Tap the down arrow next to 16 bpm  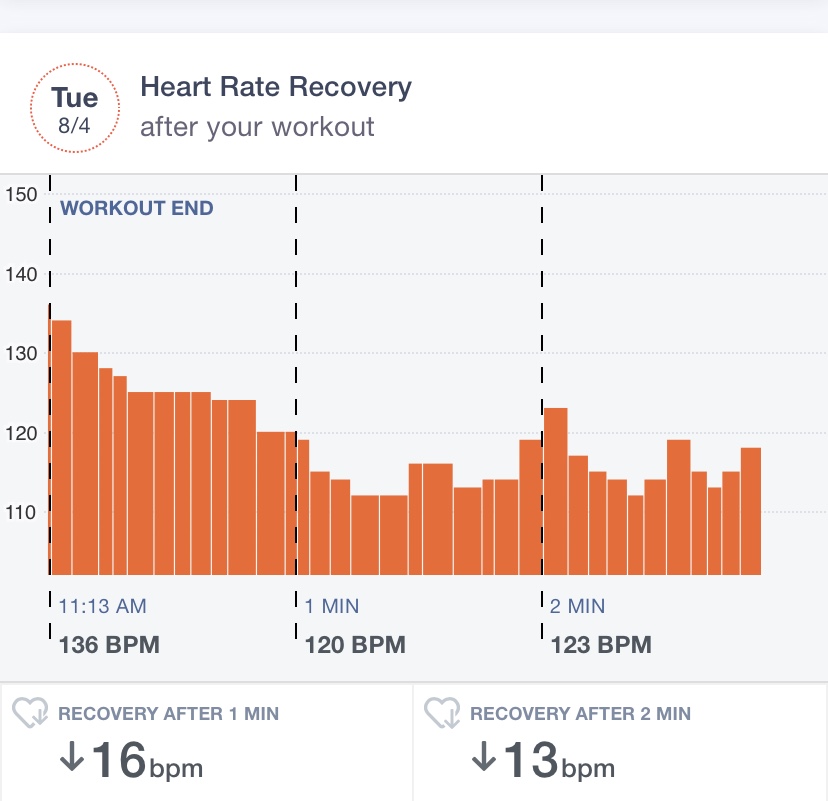[71, 757]
